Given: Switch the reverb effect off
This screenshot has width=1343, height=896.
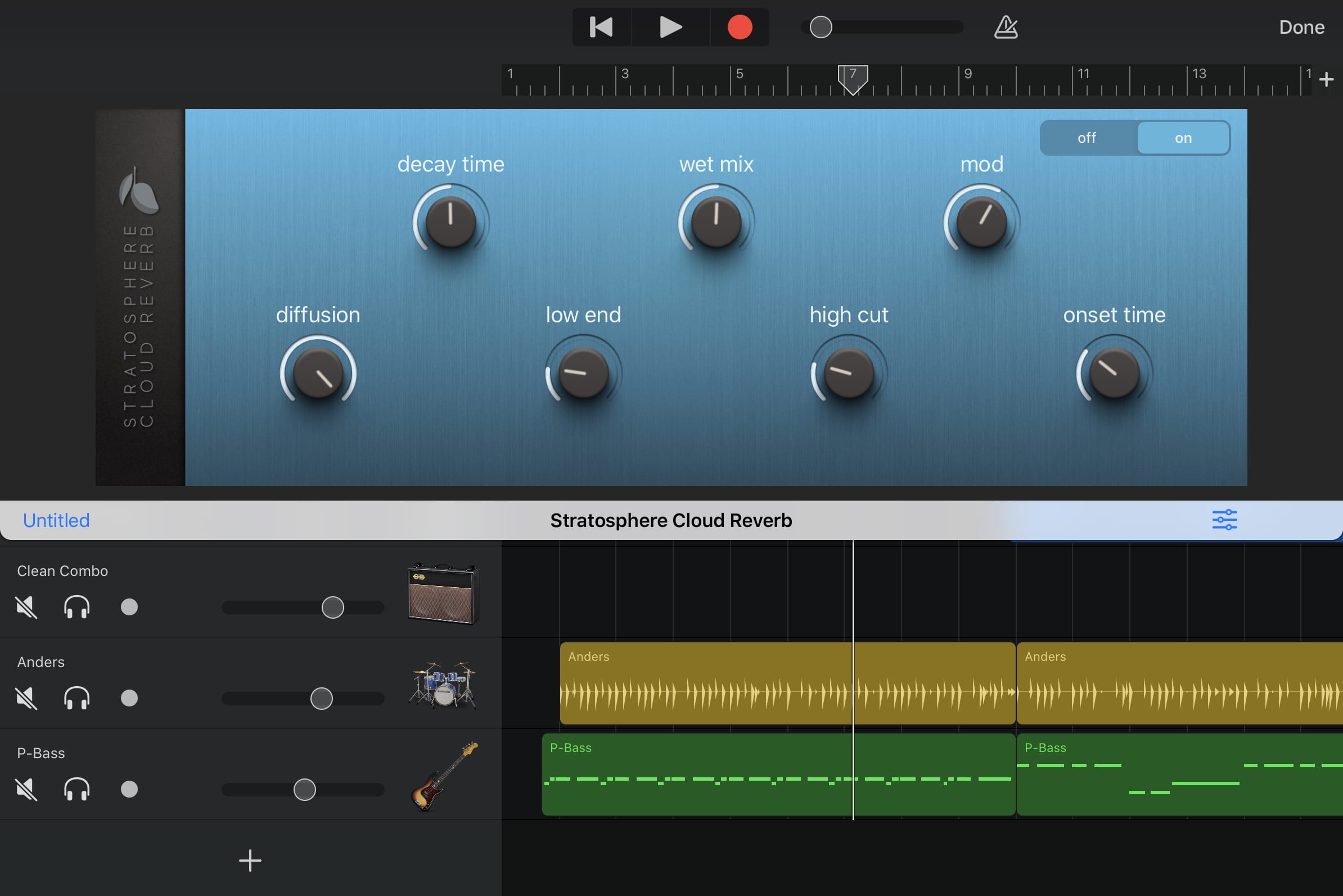Looking at the screenshot, I should pos(1087,138).
